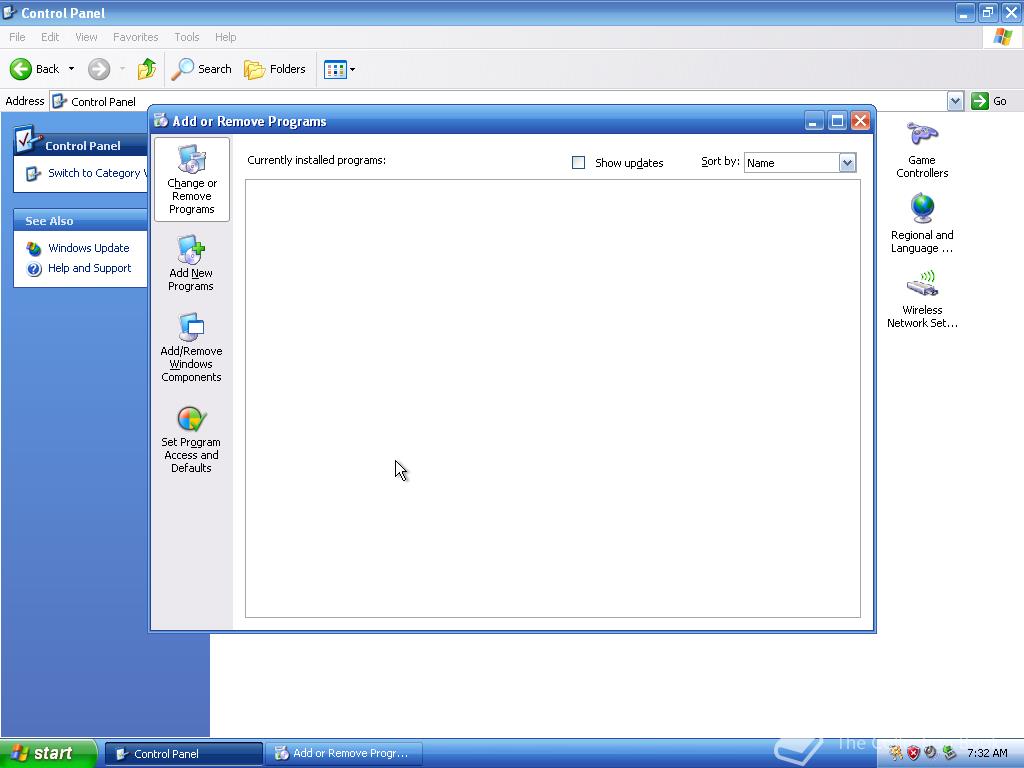The height and width of the screenshot is (768, 1024).
Task: Click the Switch to Category View icon
Action: (33, 174)
